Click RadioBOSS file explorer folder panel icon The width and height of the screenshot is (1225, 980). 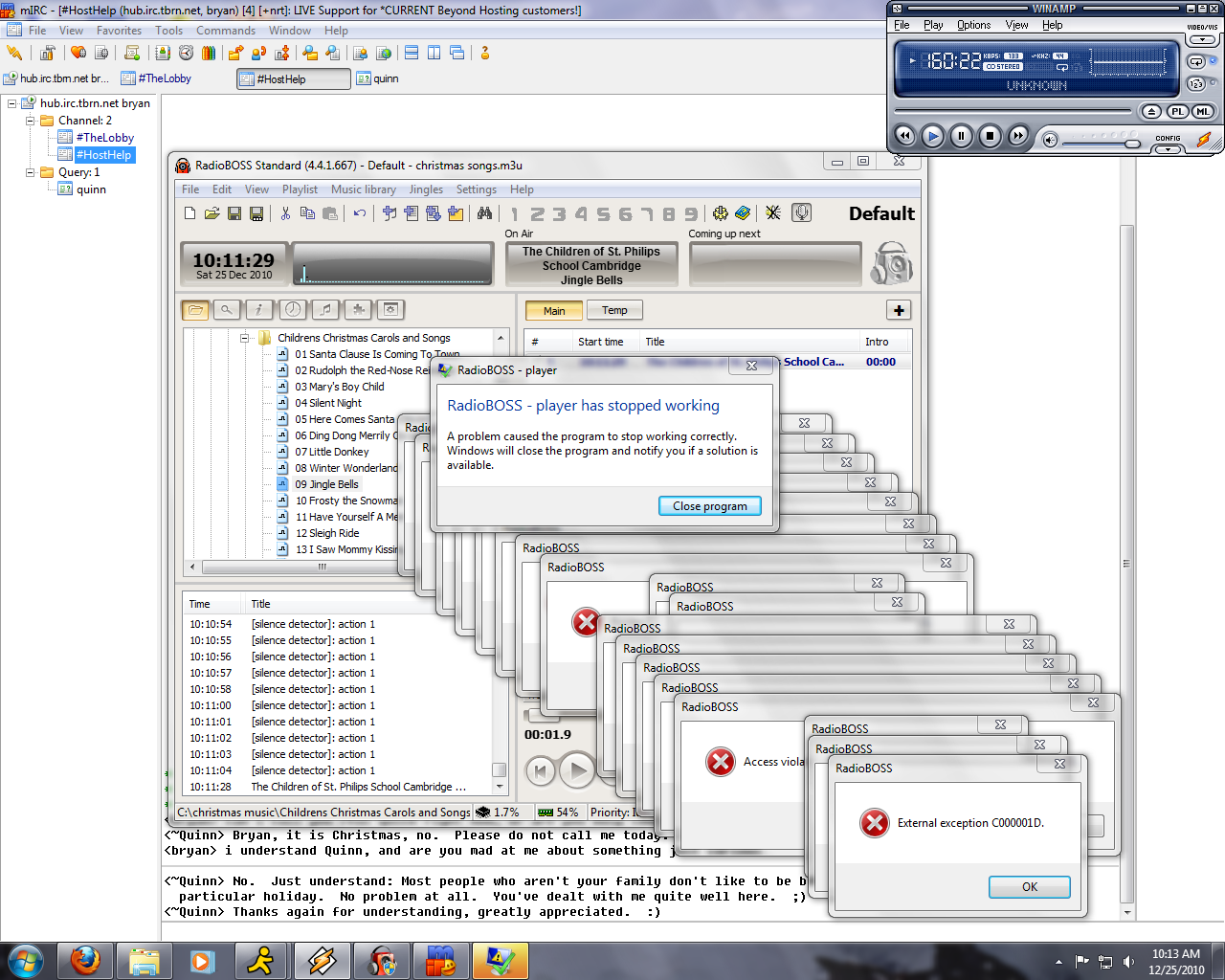tap(195, 309)
